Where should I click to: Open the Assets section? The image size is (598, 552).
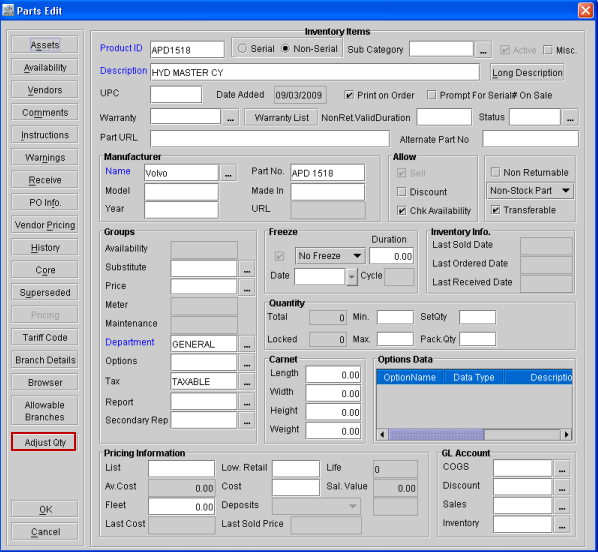tap(45, 45)
